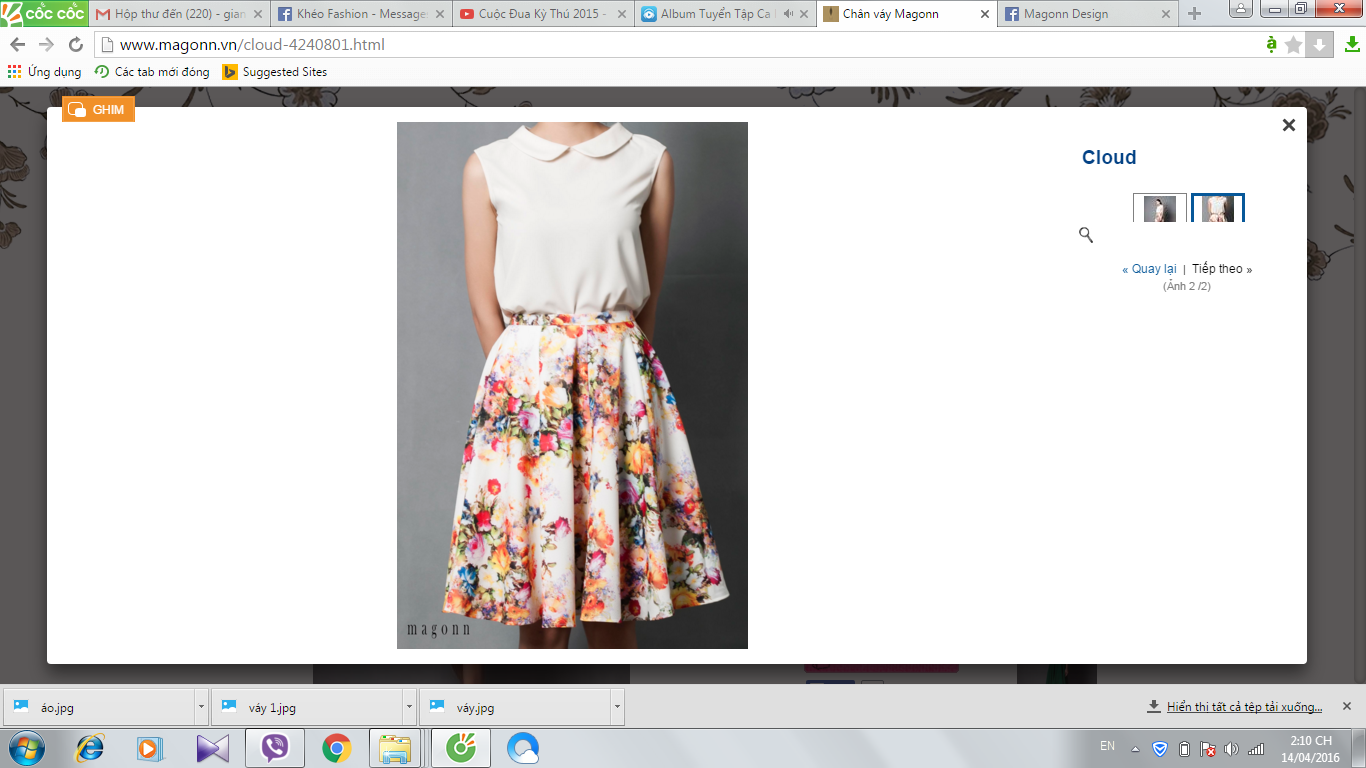Click the Cốc Cốc browser logo button
Image resolution: width=1366 pixels, height=768 pixels.
(43, 14)
